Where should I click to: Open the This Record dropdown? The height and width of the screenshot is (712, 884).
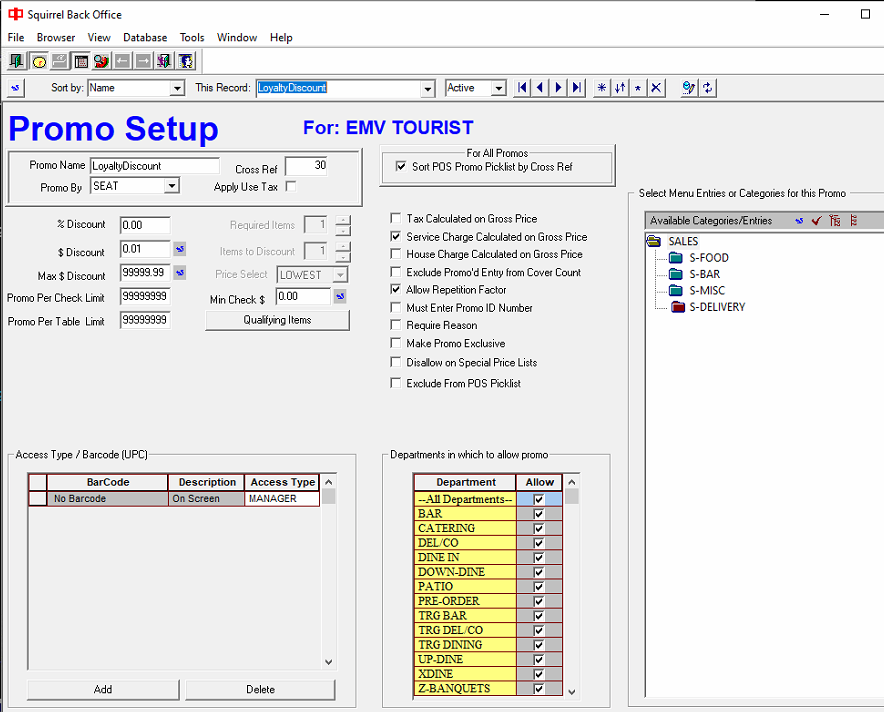tap(428, 88)
